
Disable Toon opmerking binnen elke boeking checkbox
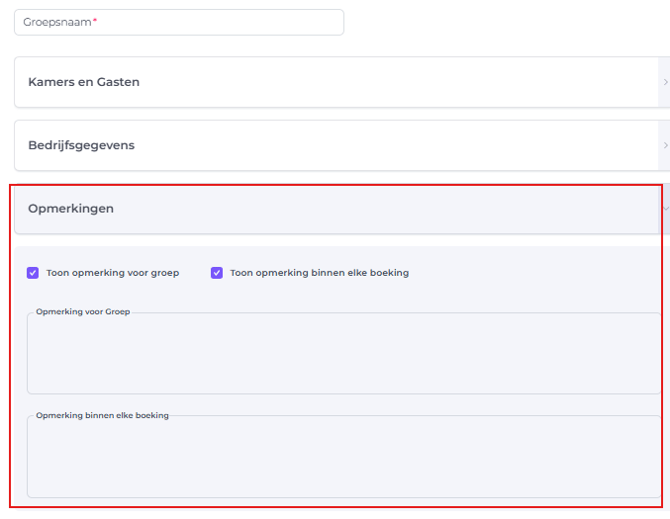pyautogui.click(x=217, y=273)
